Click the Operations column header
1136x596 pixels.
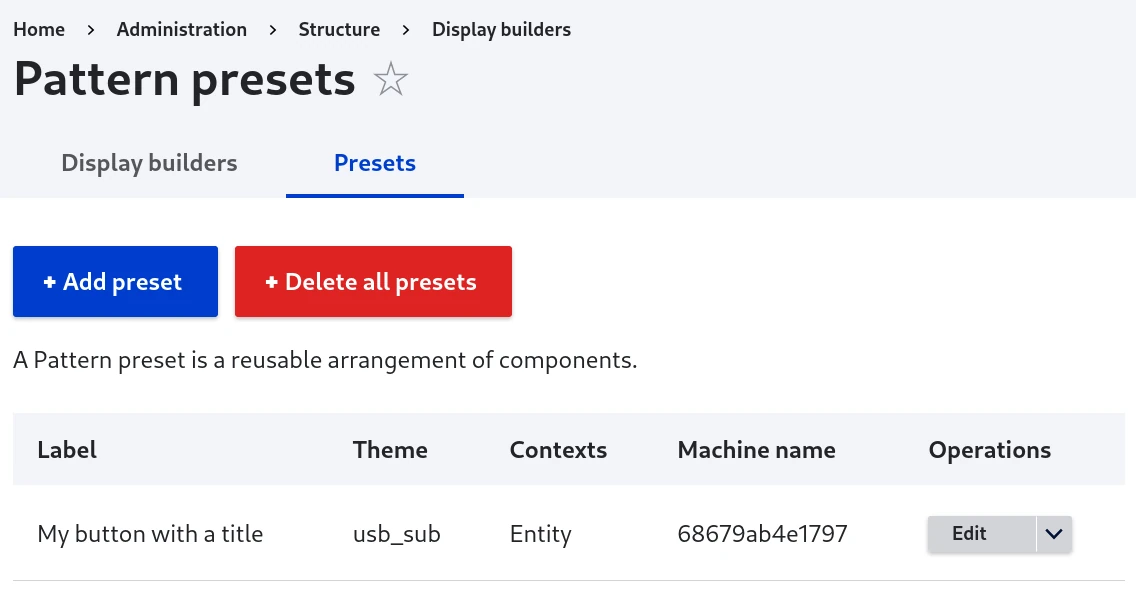pos(990,450)
